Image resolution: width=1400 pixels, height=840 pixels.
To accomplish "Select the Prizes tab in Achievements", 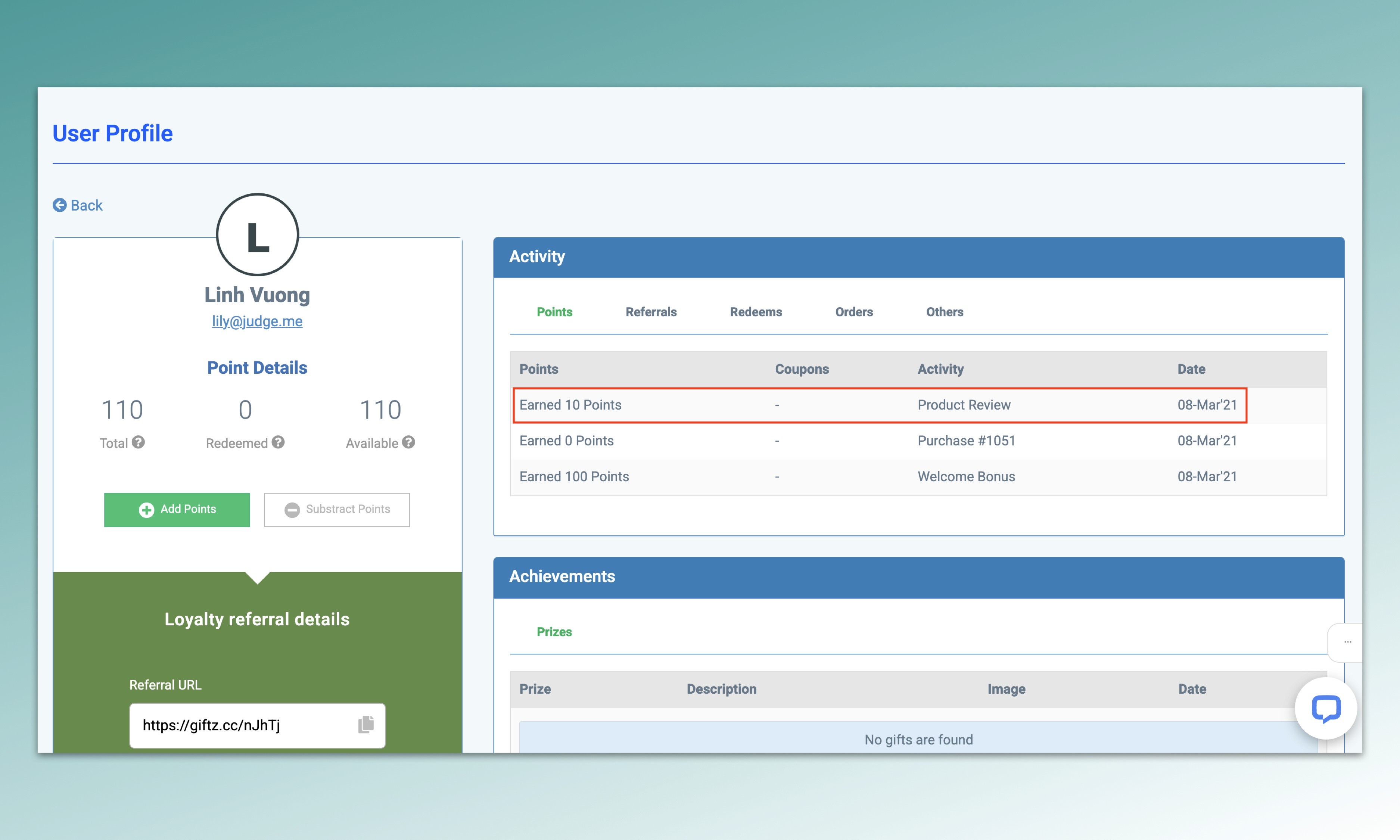I will [x=553, y=632].
